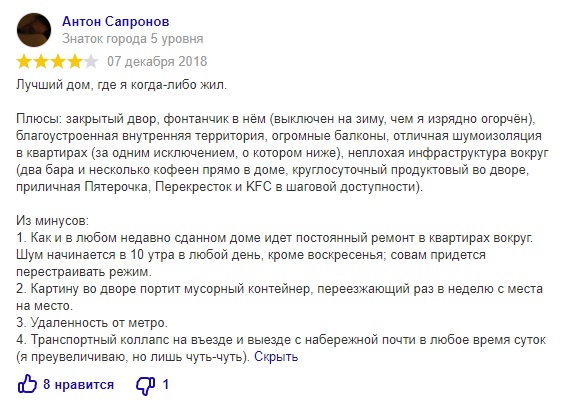Viewport: 565px width, 413px height.
Task: Click the review date 07 декабря 2018
Action: pyautogui.click(x=157, y=61)
